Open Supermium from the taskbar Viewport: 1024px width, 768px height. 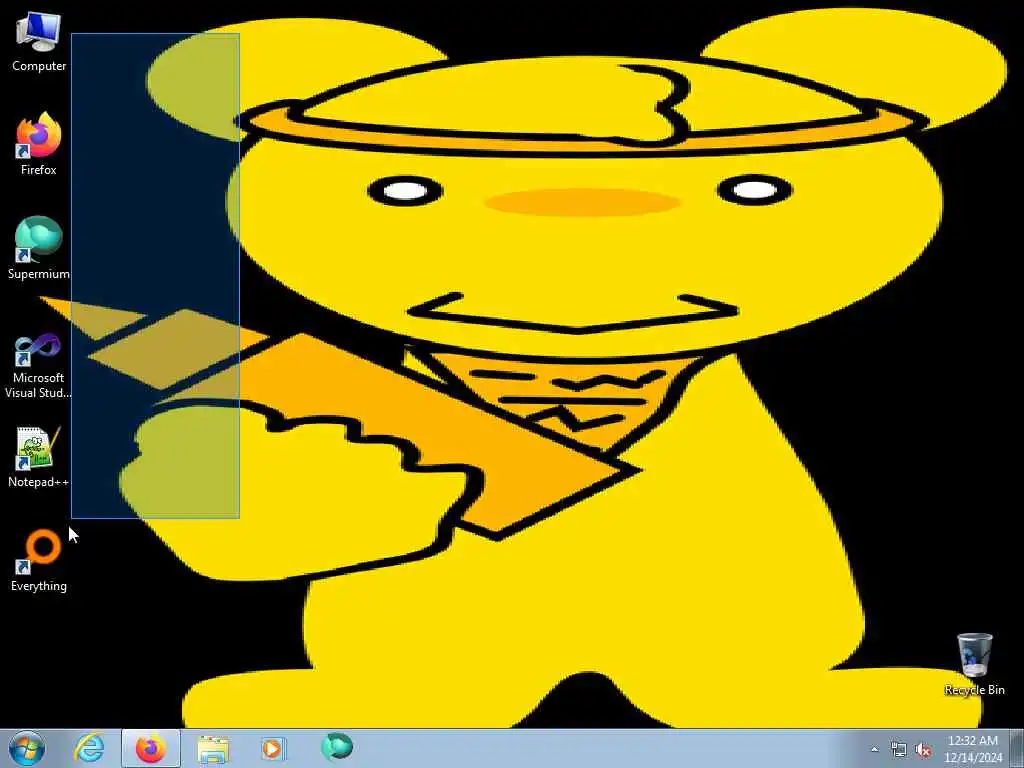[337, 747]
